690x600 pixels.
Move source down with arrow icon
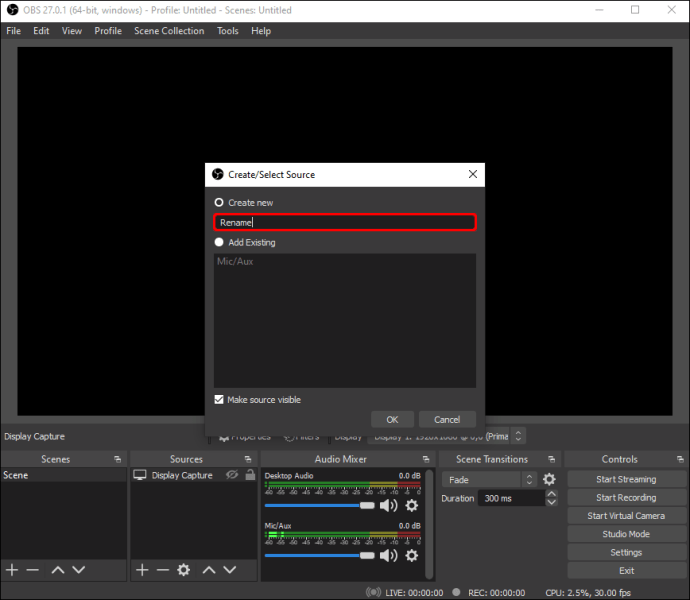pos(230,570)
